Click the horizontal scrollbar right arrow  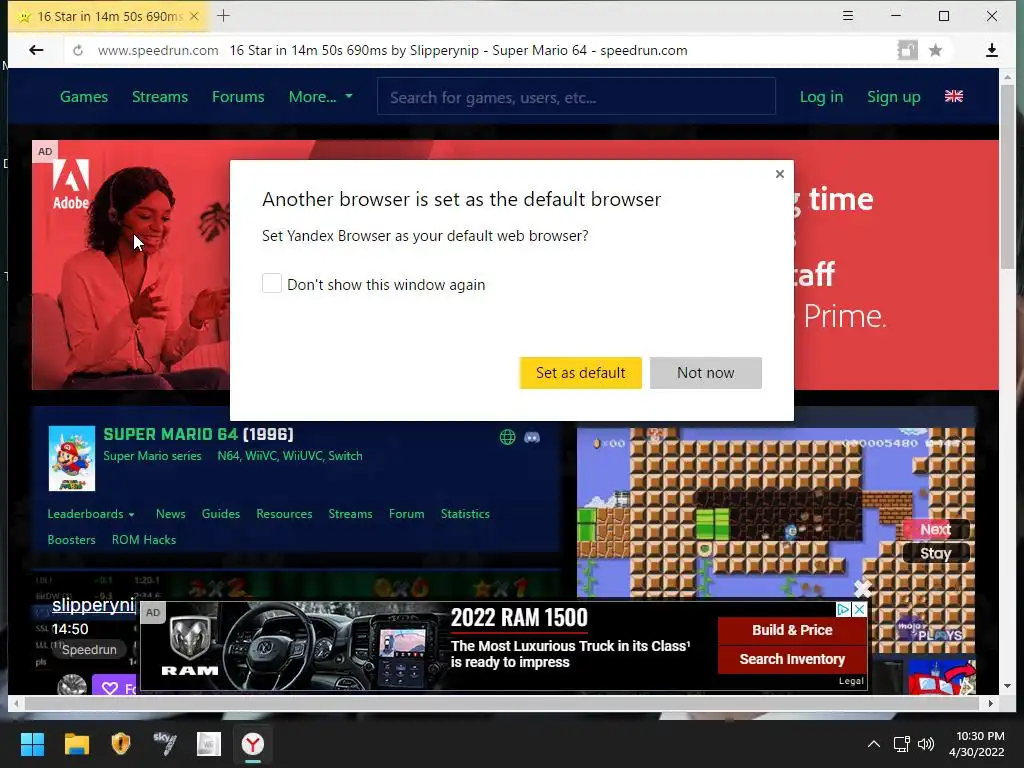(991, 704)
